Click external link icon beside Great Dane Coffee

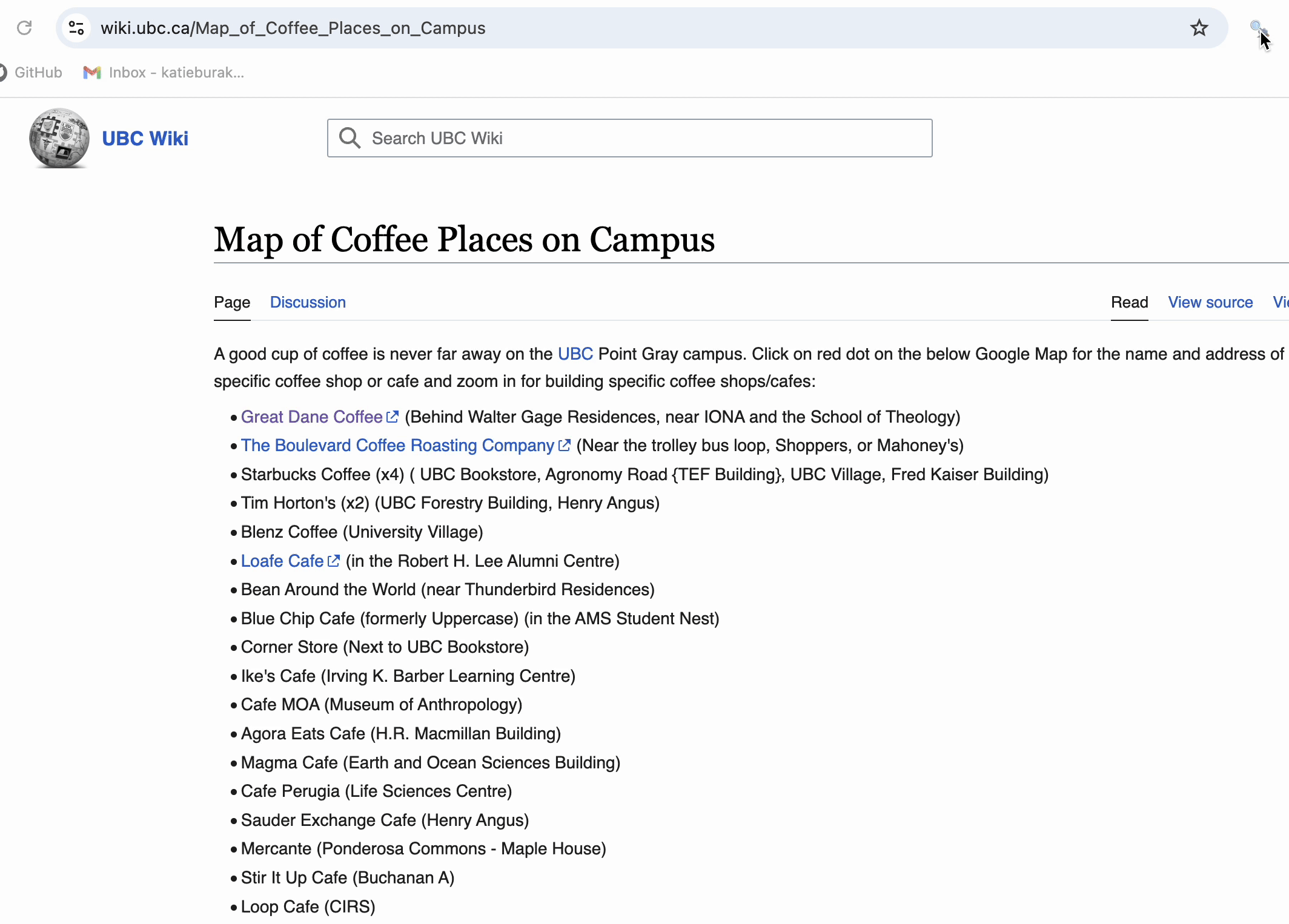[393, 417]
